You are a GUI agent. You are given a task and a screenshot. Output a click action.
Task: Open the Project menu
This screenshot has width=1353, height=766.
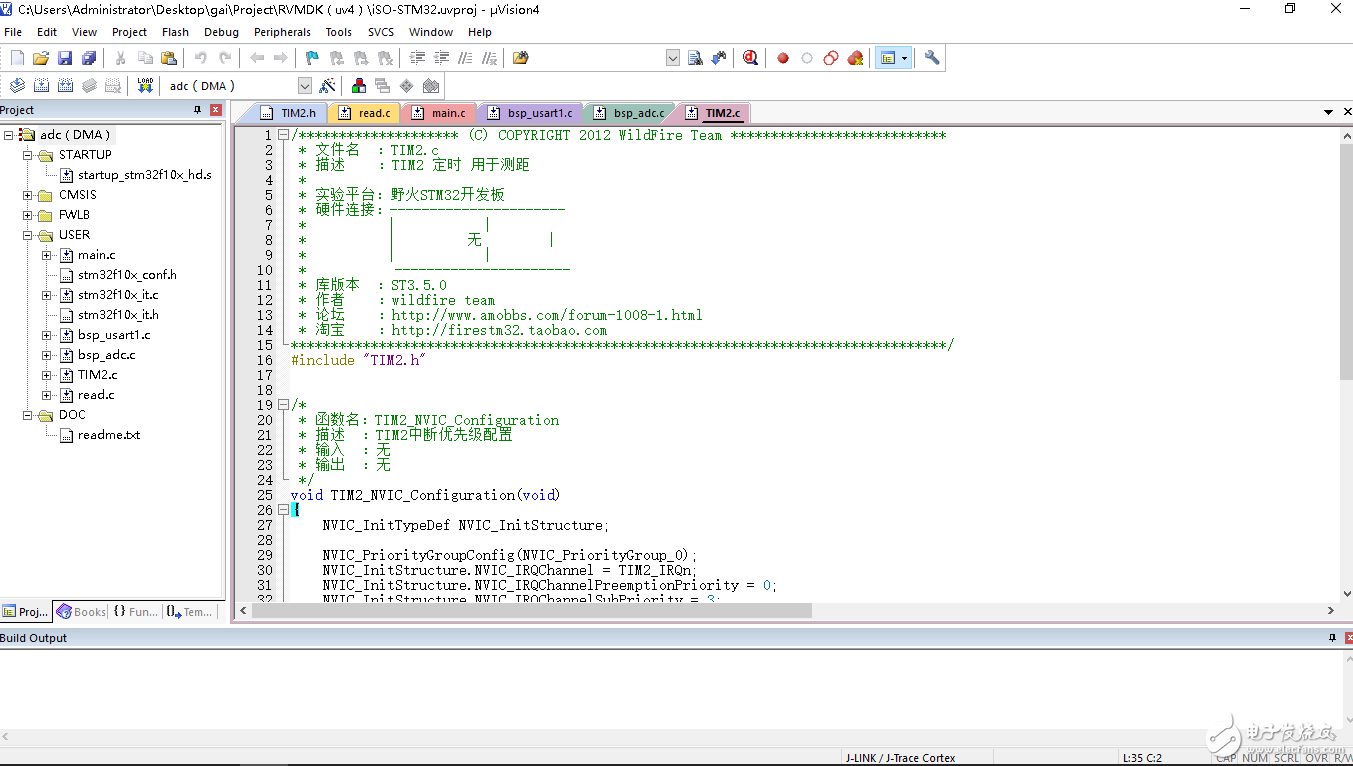[x=129, y=32]
